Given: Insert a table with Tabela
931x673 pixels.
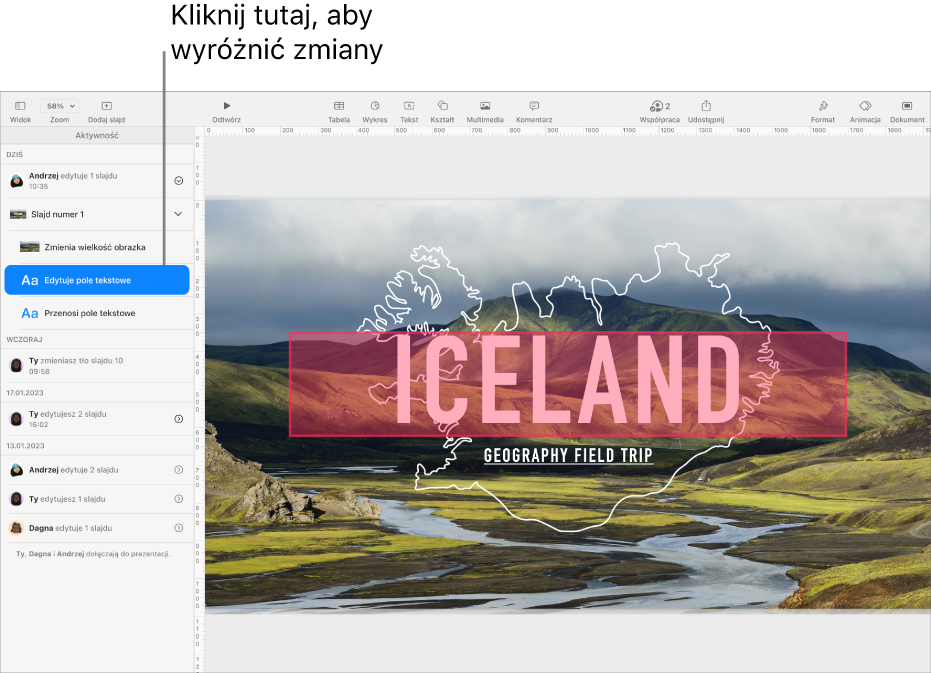Looking at the screenshot, I should pos(339,106).
